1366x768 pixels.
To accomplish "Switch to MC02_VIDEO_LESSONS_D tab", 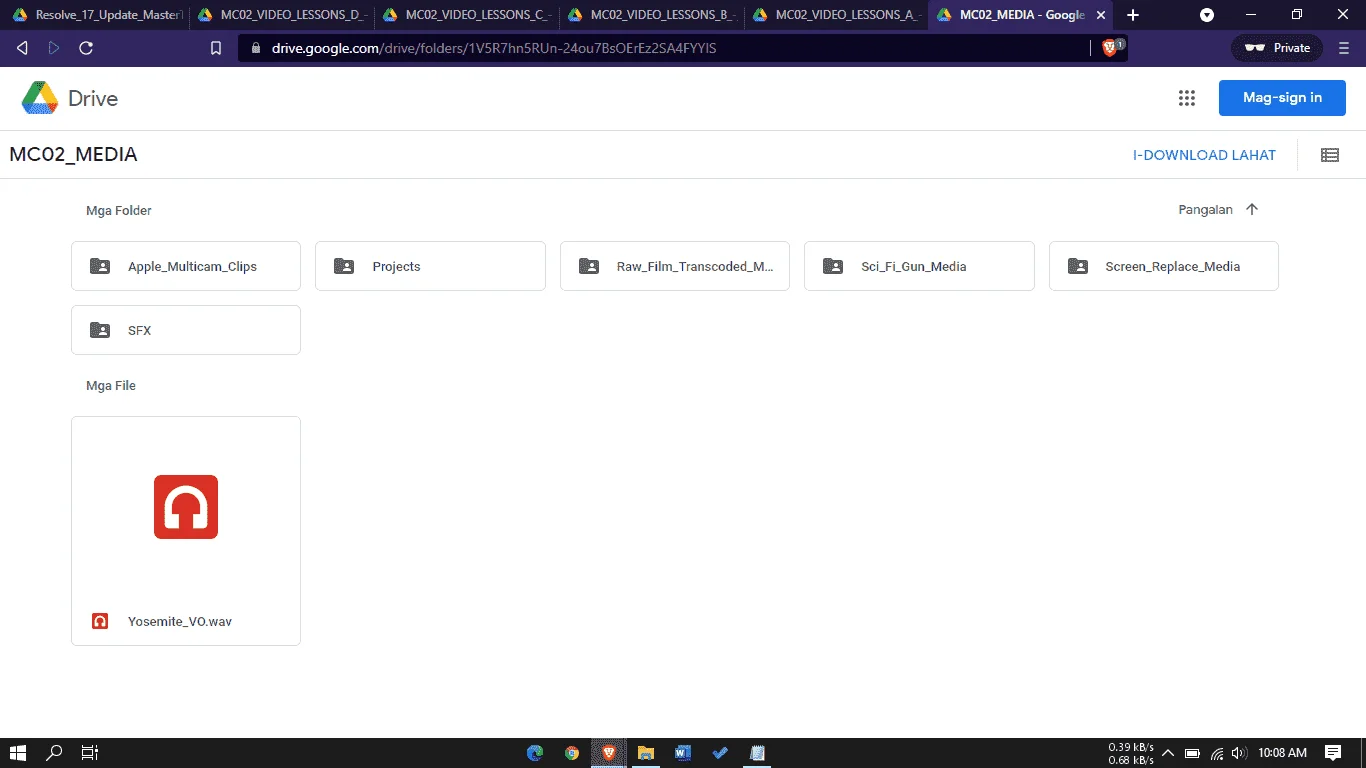I will tap(283, 15).
